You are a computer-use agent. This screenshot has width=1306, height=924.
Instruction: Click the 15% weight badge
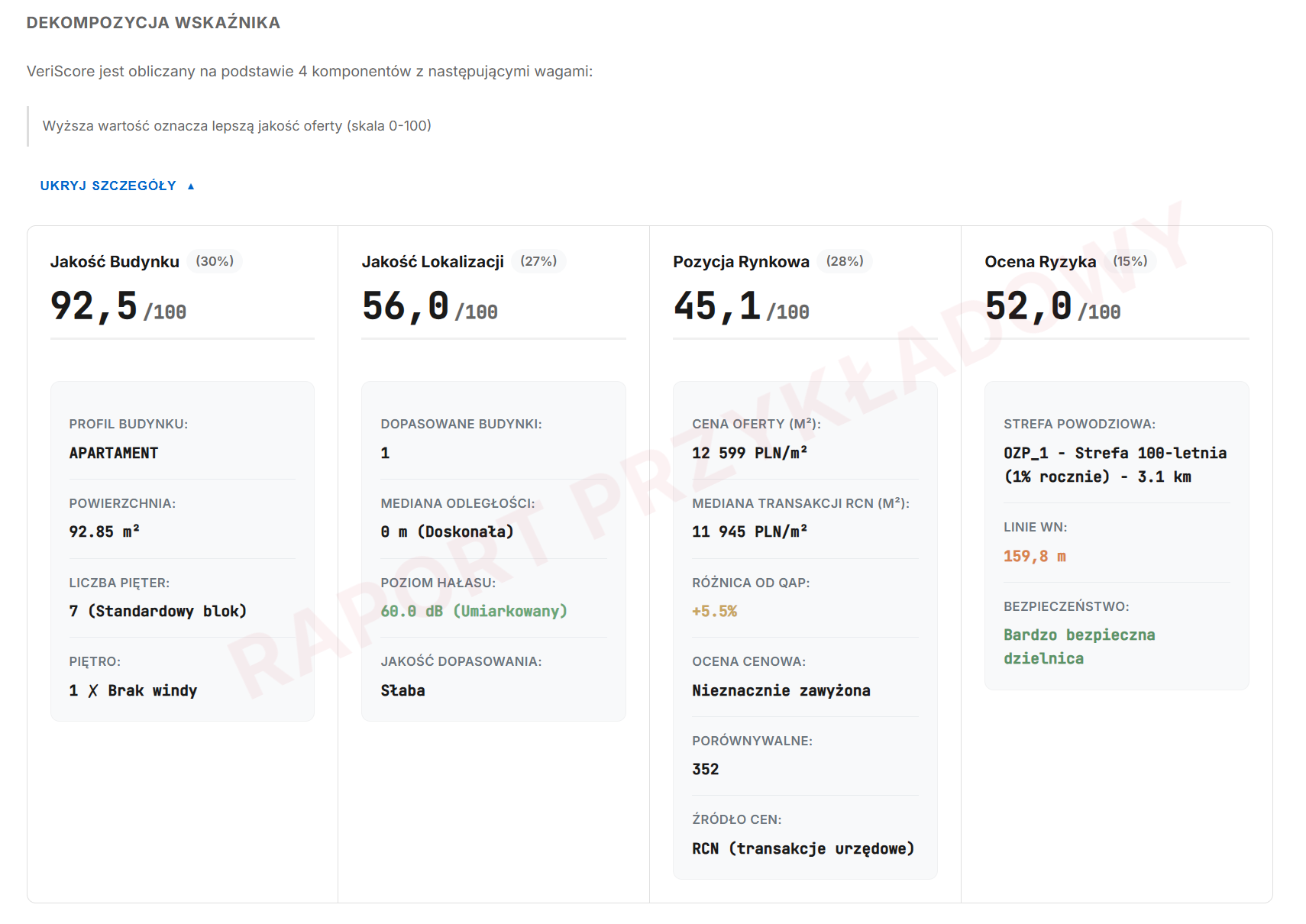click(1130, 261)
